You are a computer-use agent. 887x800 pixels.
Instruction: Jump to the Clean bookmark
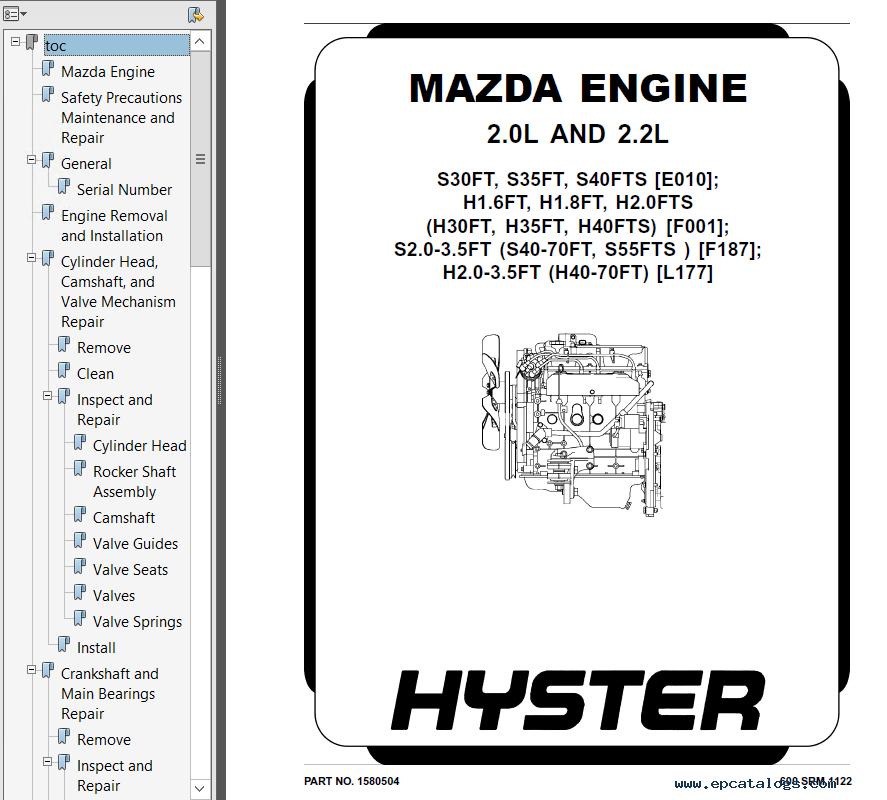click(x=95, y=373)
